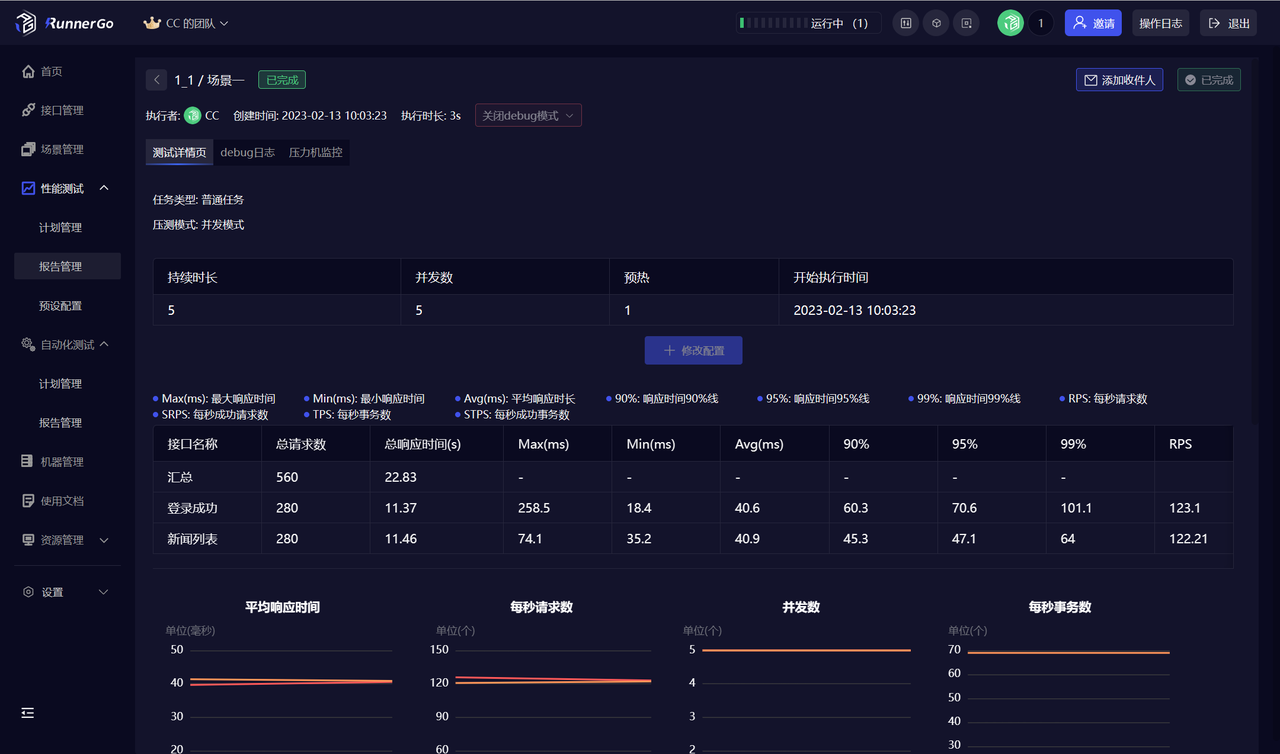The width and height of the screenshot is (1280, 754).
Task: Open the CC 的团队 team dropdown
Action: click(x=187, y=23)
